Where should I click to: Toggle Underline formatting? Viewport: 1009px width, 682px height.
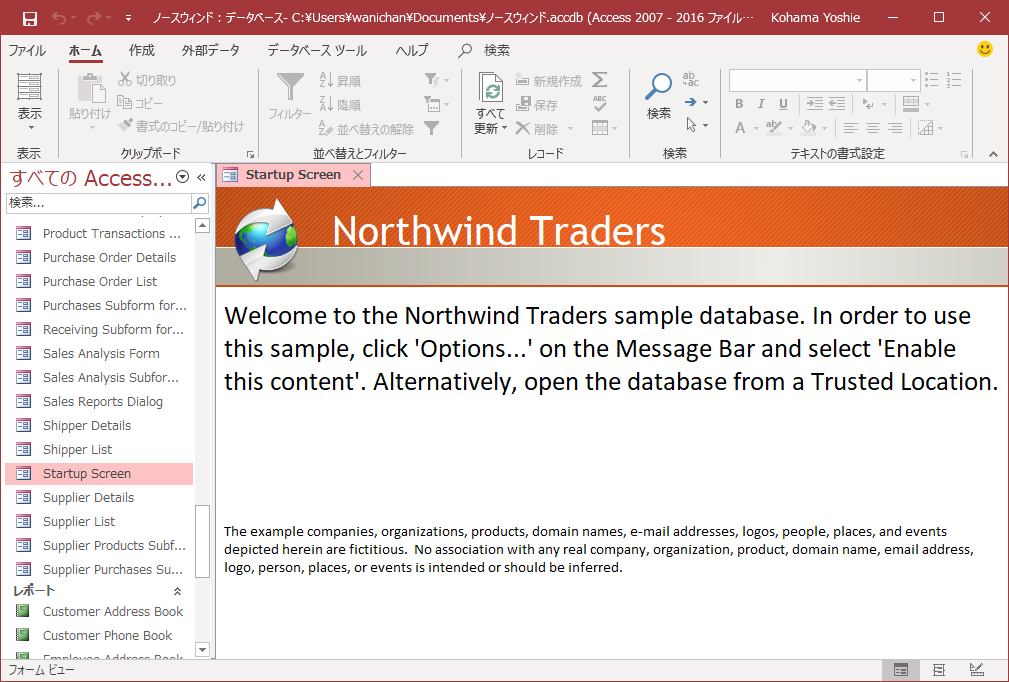pyautogui.click(x=783, y=104)
